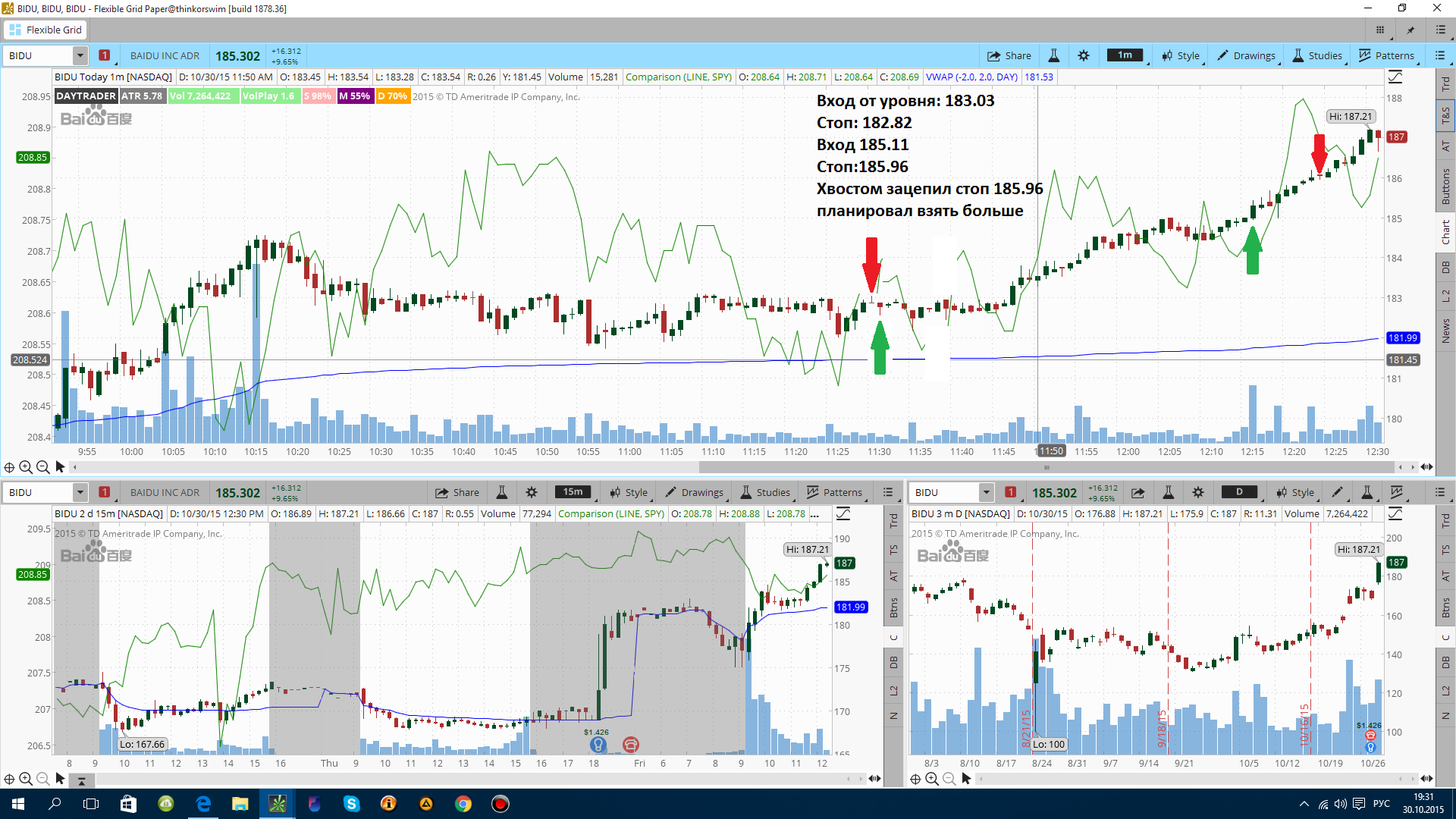This screenshot has width=1456, height=819.
Task: Open Buttons side tab in top chart
Action: point(1446,187)
